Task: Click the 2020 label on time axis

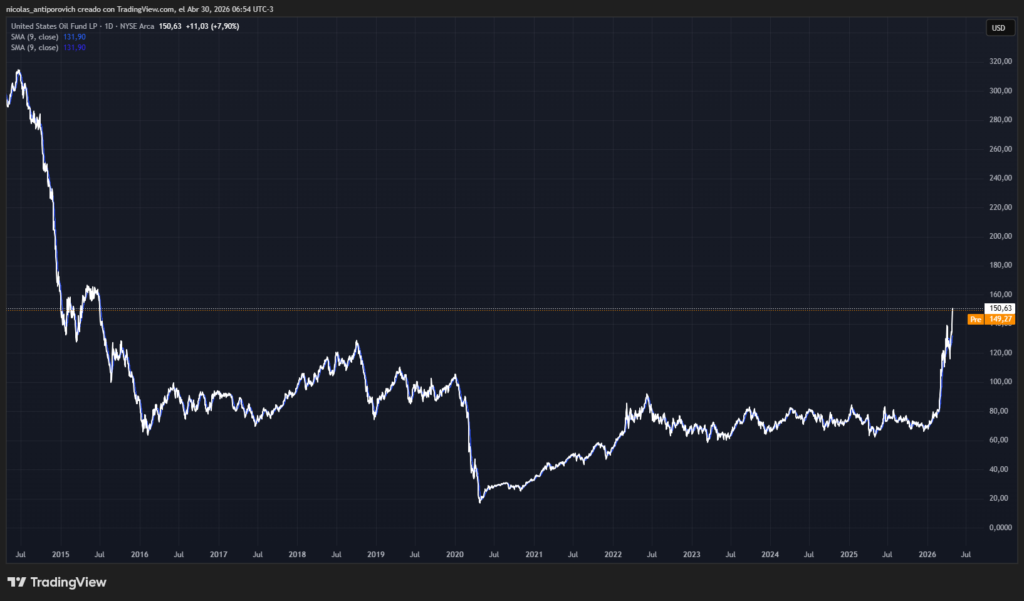Action: click(x=455, y=553)
